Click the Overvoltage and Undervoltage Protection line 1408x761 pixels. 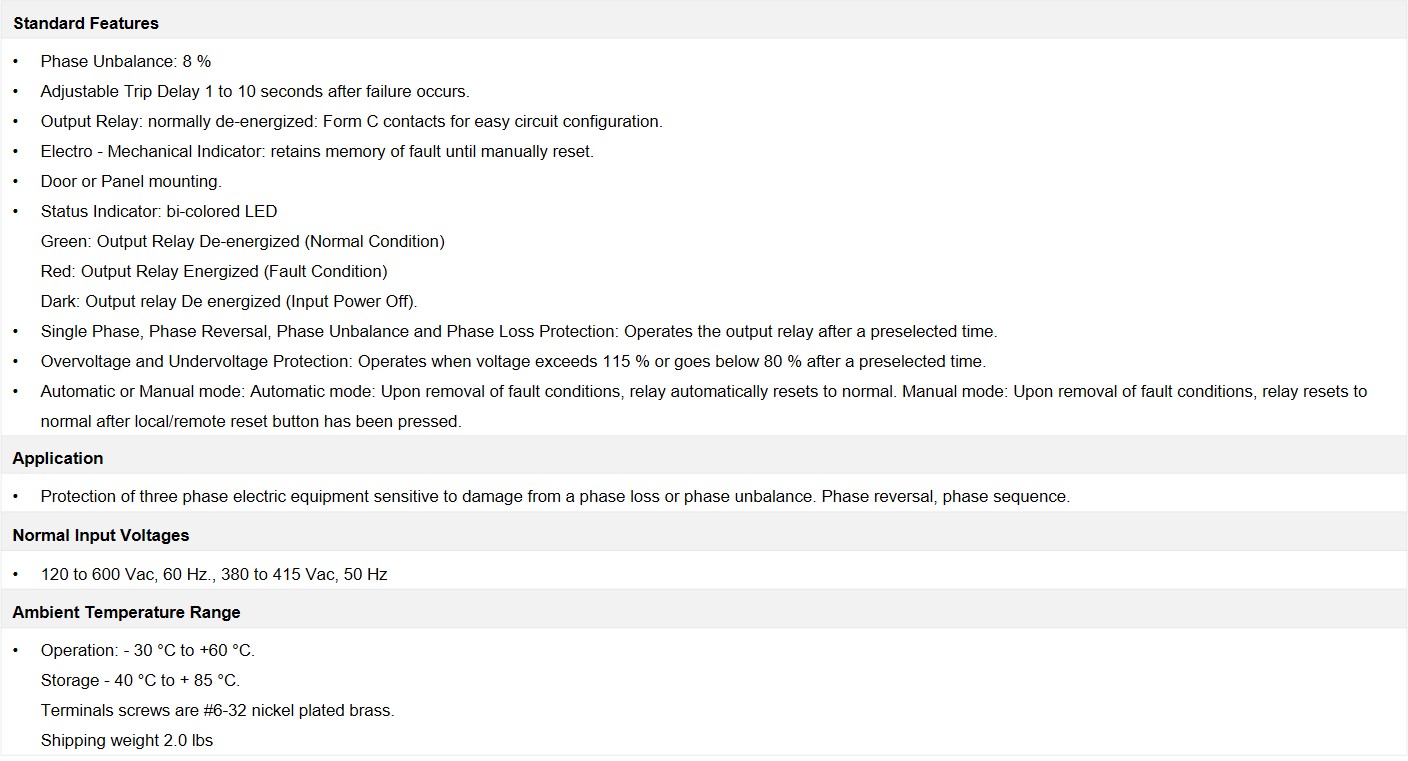(x=513, y=361)
